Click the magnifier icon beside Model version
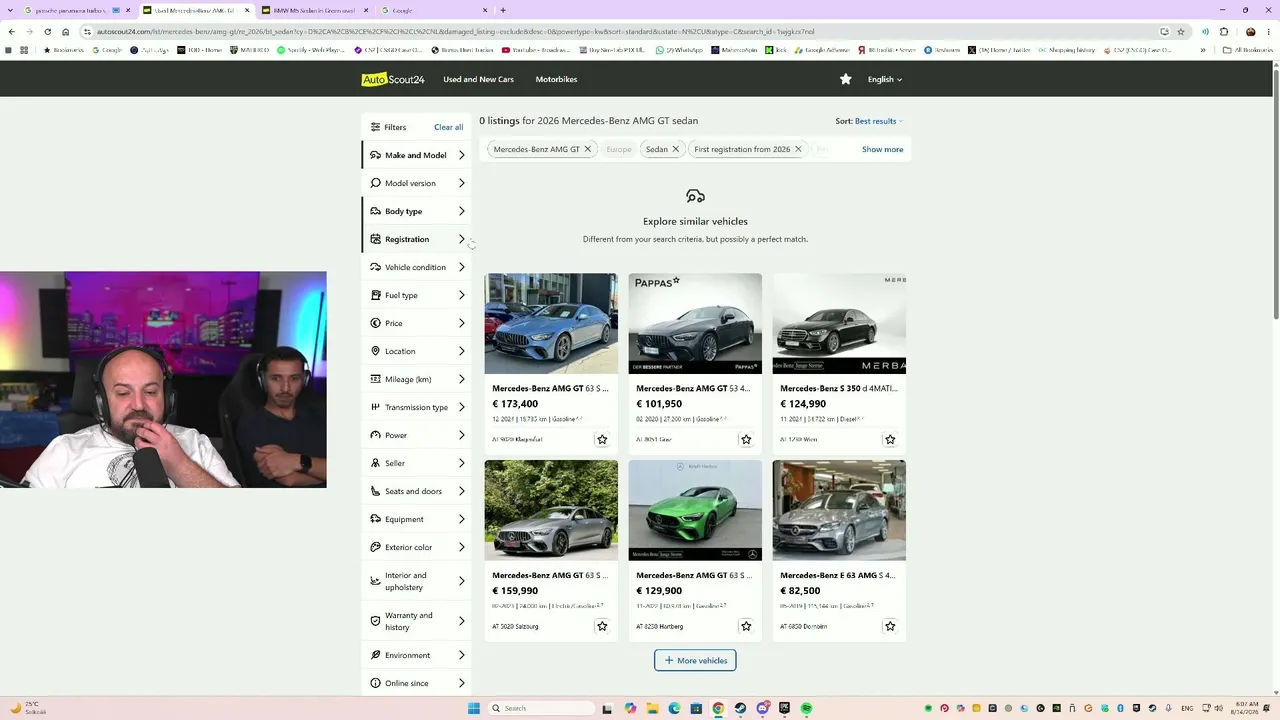The width and height of the screenshot is (1280, 720). tap(375, 183)
